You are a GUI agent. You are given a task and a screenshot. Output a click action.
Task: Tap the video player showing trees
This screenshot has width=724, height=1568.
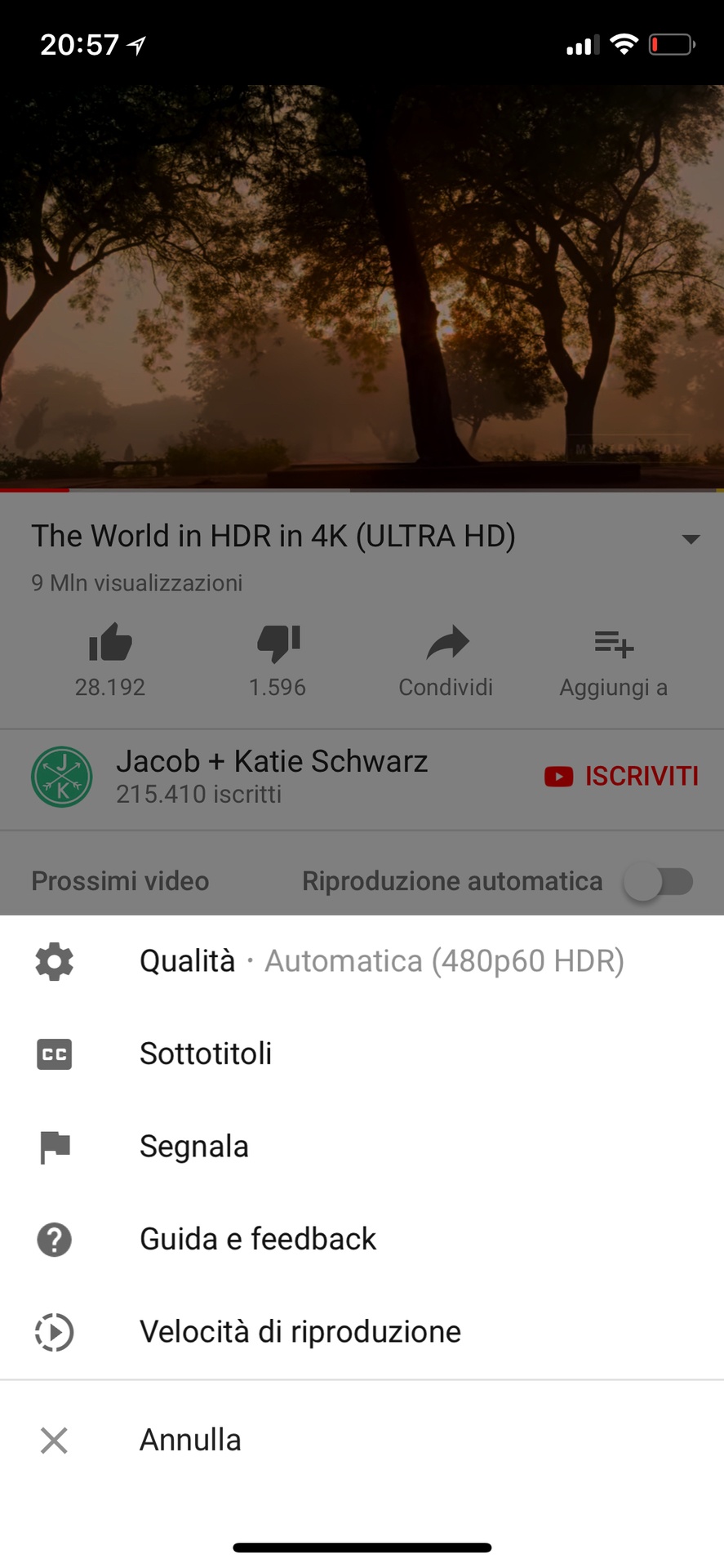(362, 286)
